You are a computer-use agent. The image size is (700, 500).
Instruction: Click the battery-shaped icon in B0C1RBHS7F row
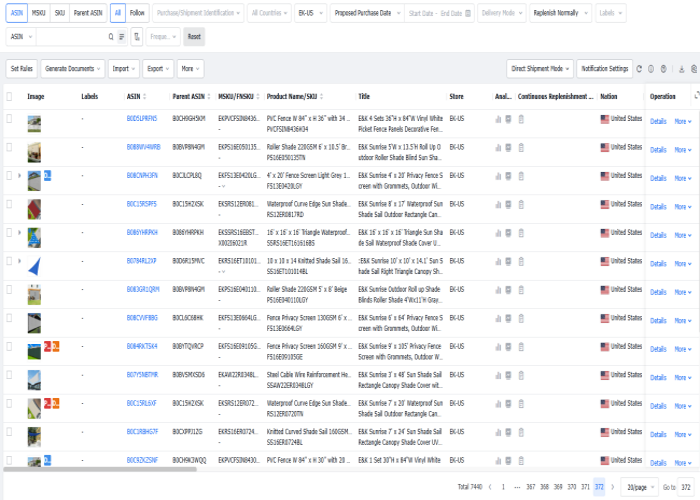click(x=521, y=432)
